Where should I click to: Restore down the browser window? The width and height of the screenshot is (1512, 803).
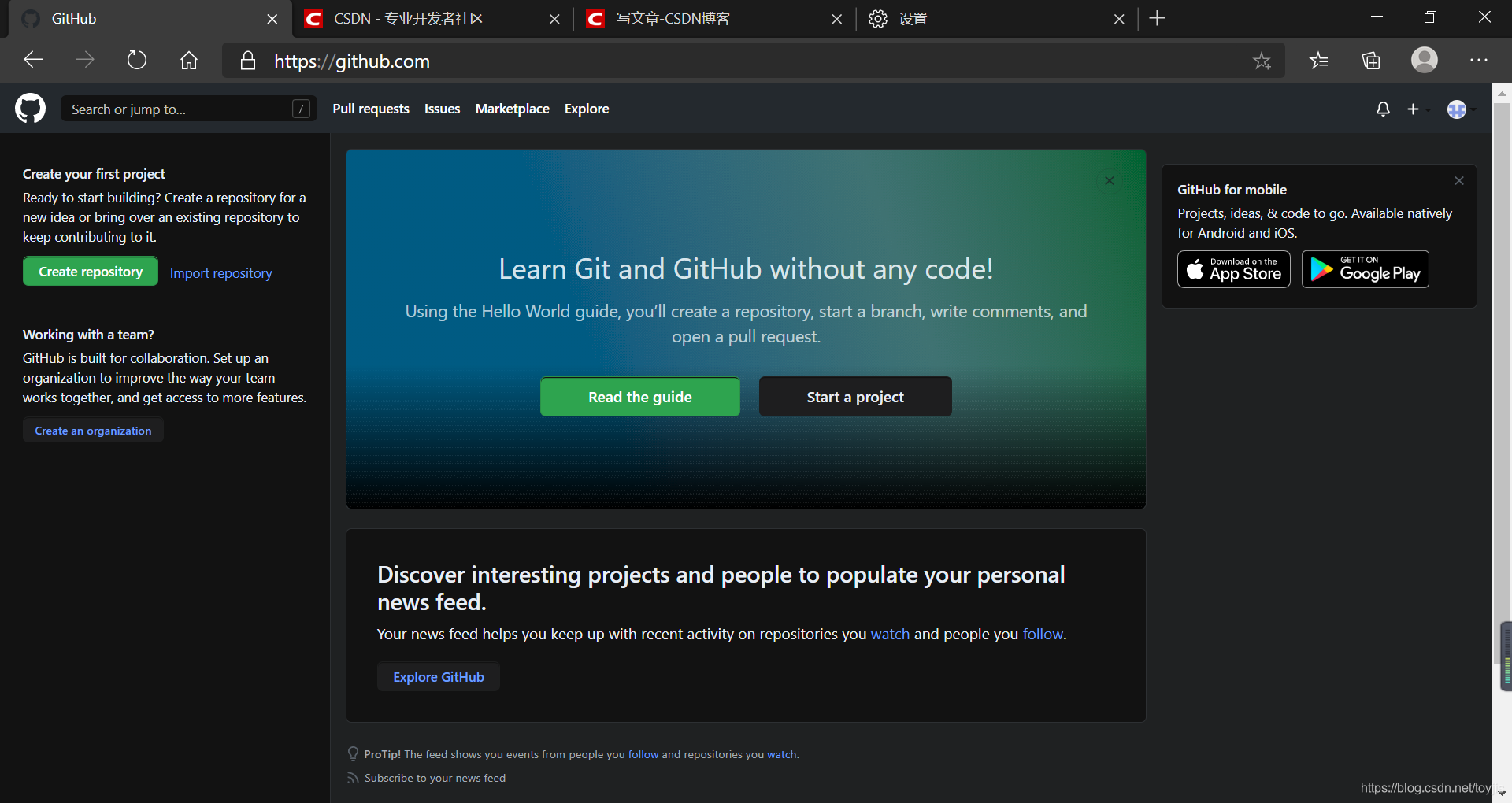tap(1430, 17)
